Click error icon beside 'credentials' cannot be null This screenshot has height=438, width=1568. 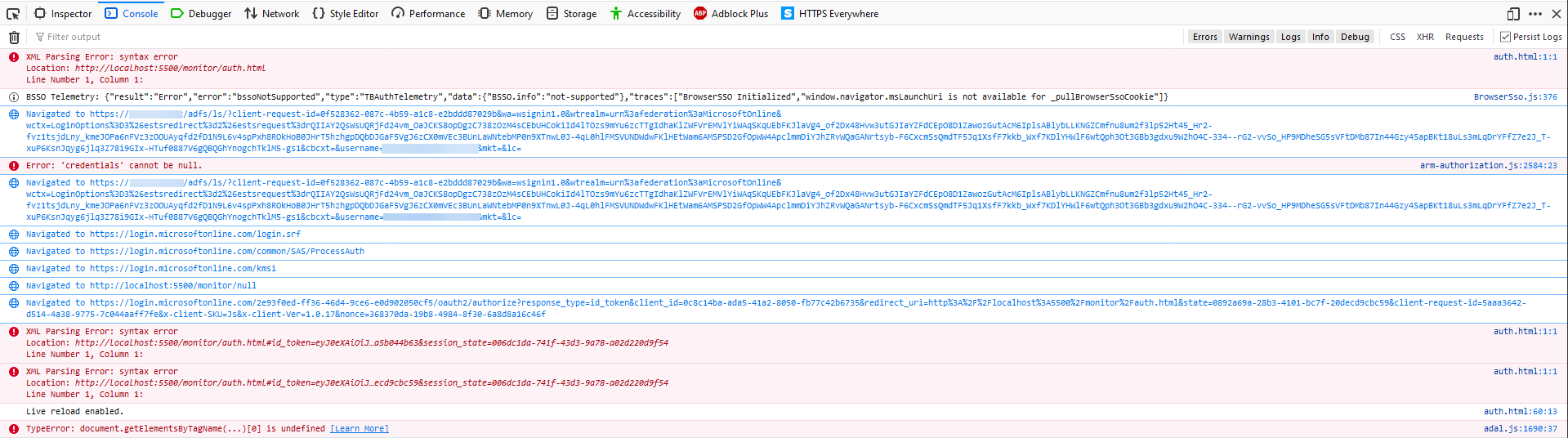14,166
